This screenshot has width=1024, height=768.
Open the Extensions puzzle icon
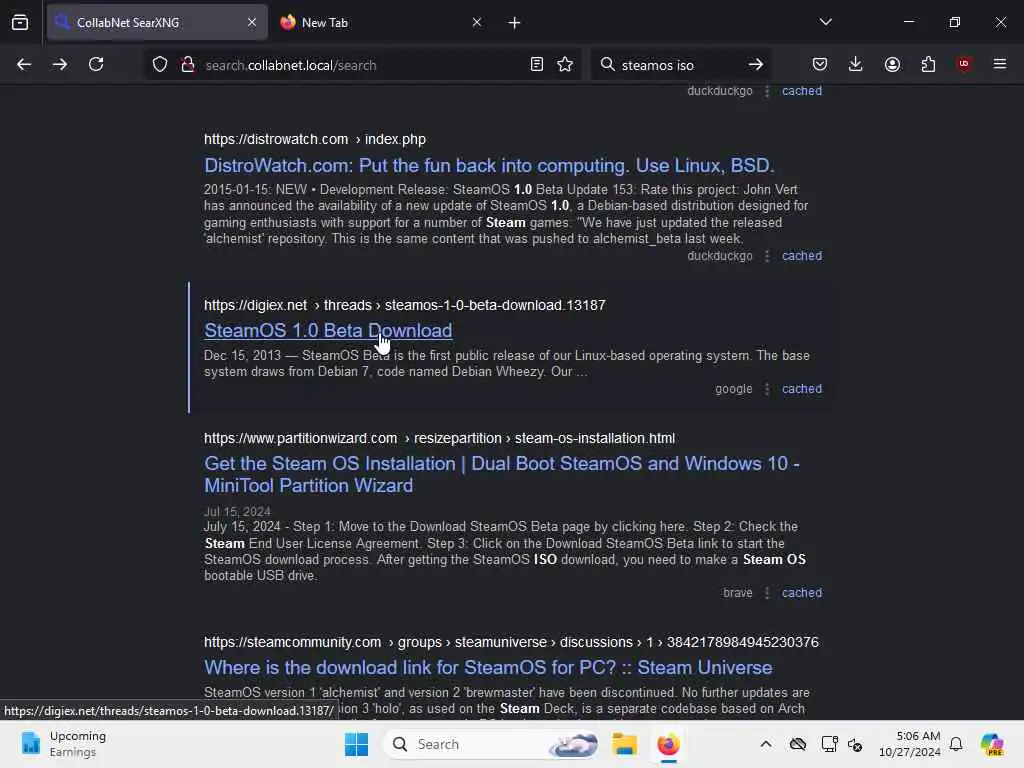click(x=928, y=65)
